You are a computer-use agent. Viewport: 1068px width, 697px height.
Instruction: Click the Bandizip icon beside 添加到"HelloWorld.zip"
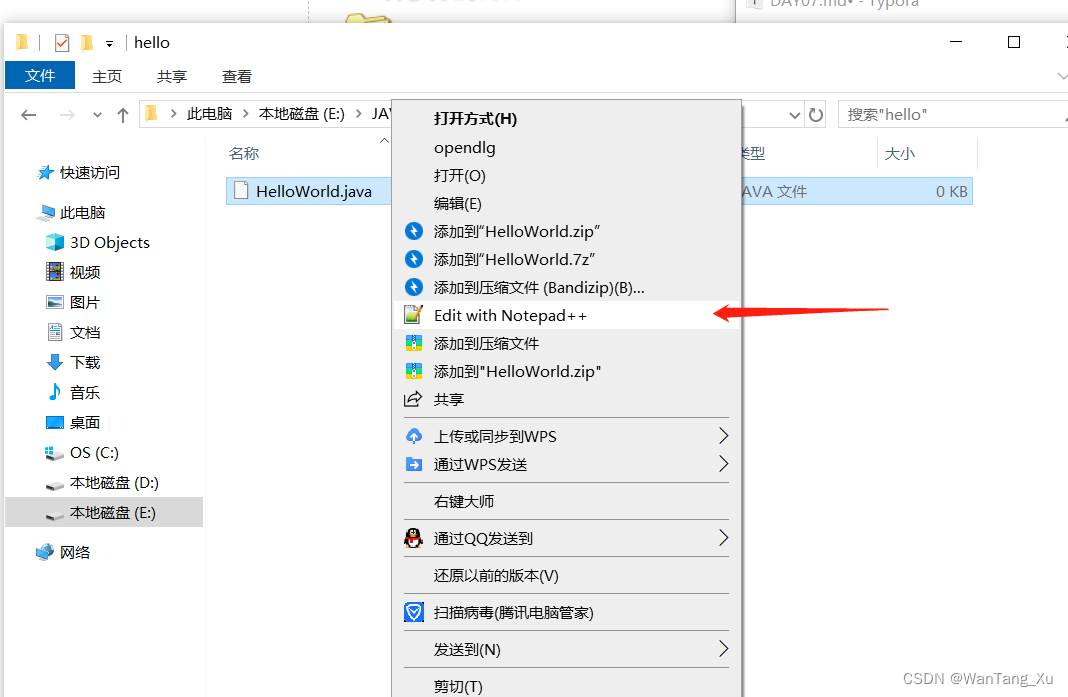[413, 231]
